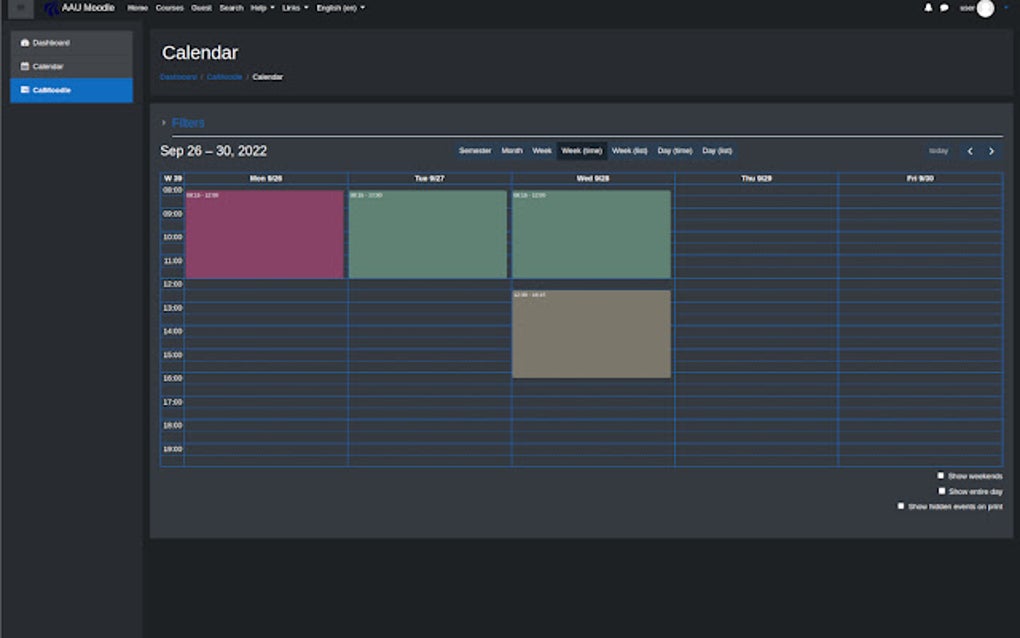Viewport: 1020px width, 638px height.
Task: Click the notifications bell icon
Action: point(928,8)
